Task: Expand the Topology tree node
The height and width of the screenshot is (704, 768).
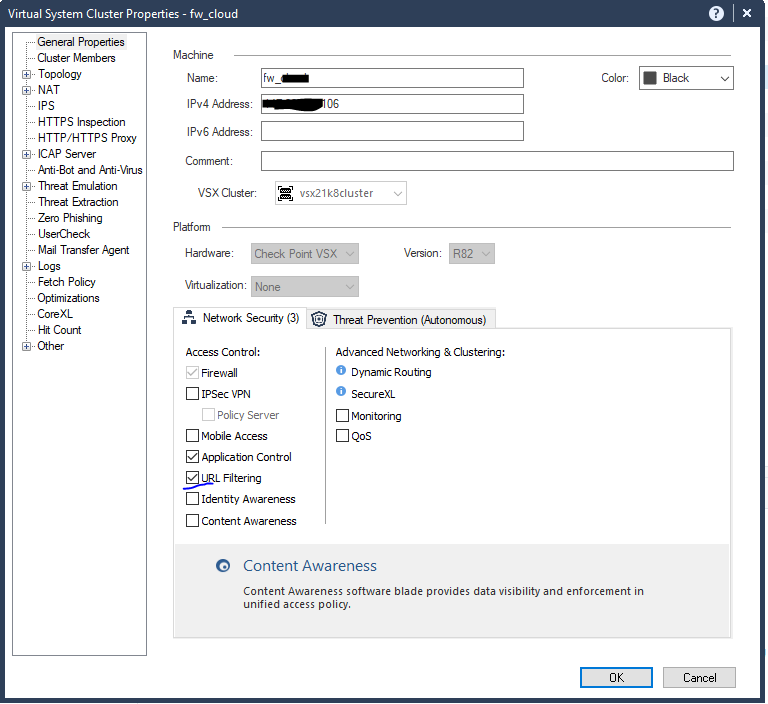Action: 26,74
